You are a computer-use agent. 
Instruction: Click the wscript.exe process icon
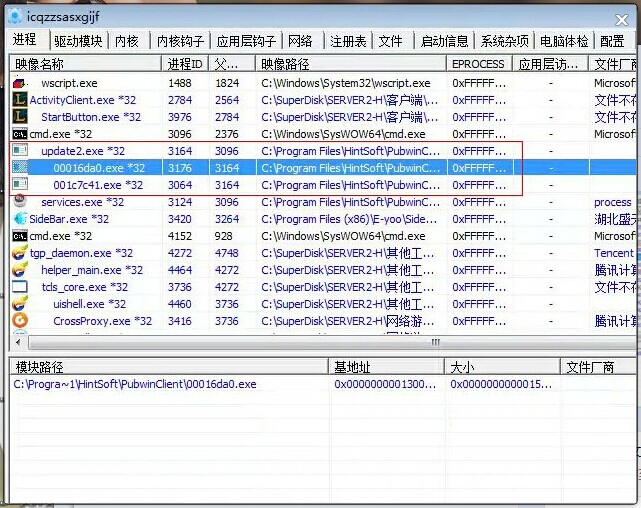[x=20, y=83]
